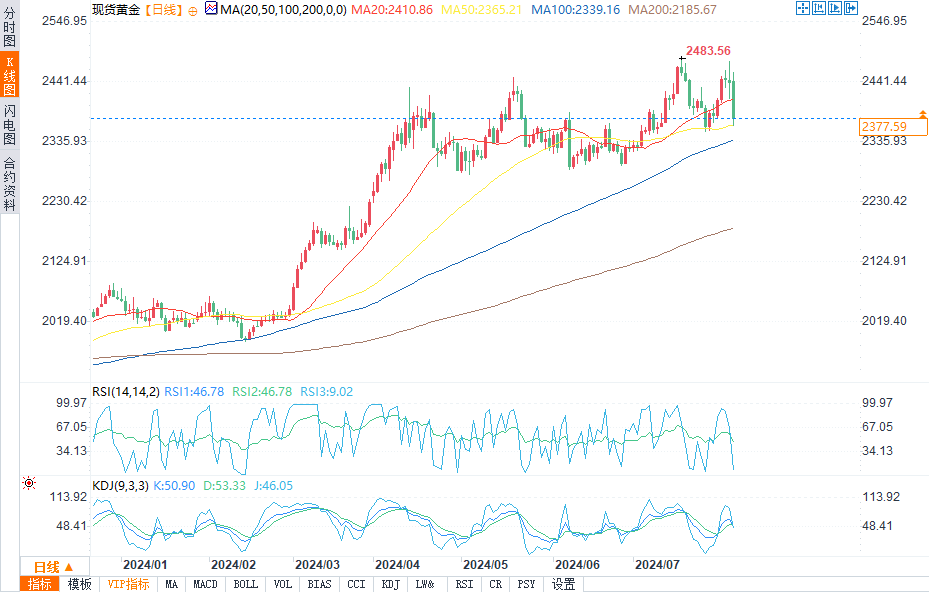Click the 2024/07 date axis label

[x=658, y=565]
